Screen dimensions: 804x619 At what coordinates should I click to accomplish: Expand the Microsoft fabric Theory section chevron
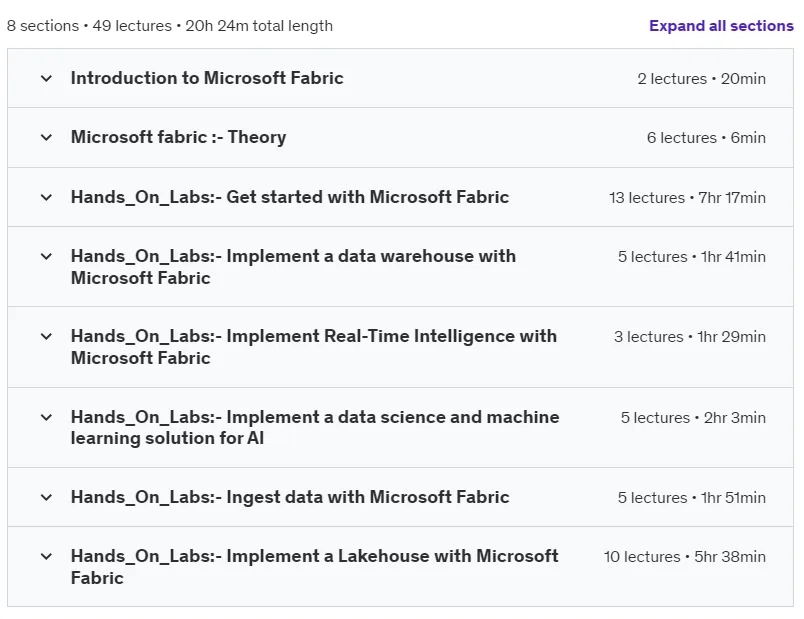[46, 137]
